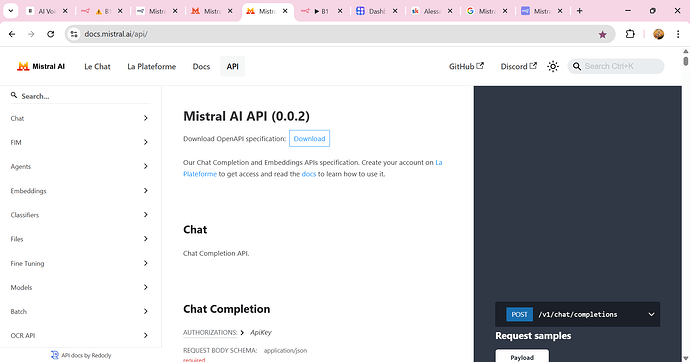Focus the sidebar Search... field
Screen dimensions: 690x362
point(81,96)
